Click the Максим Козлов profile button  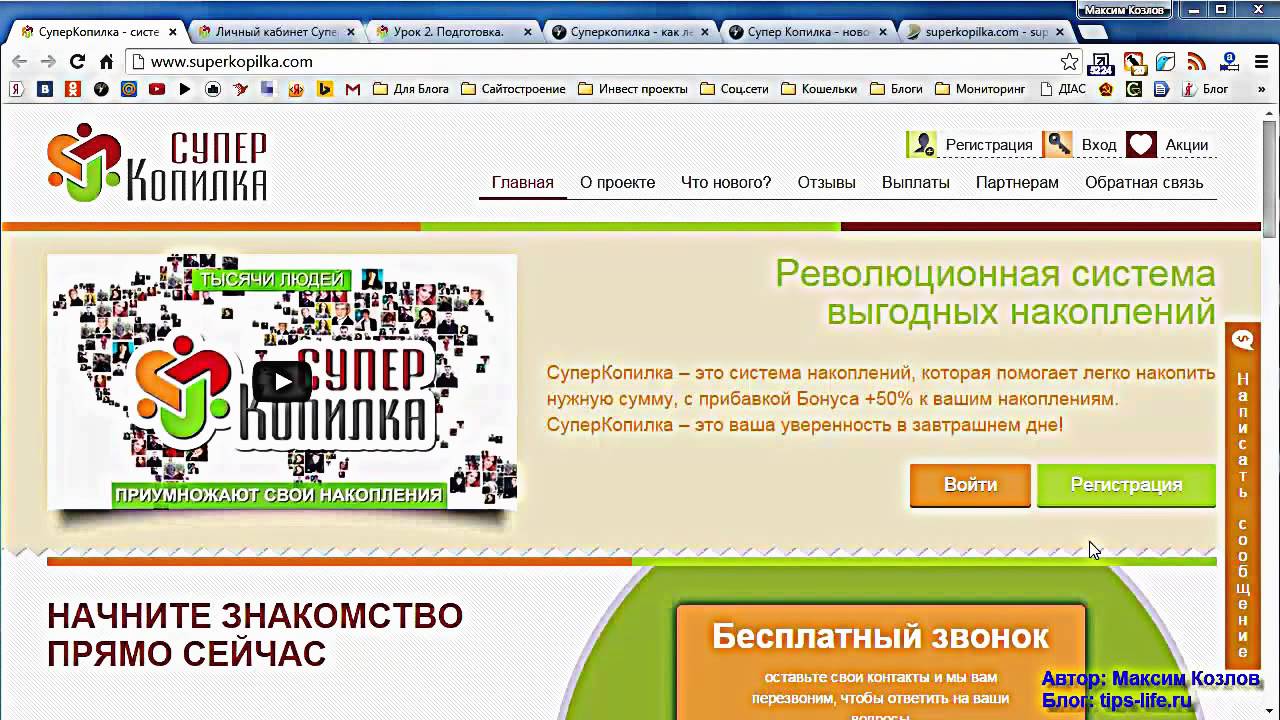click(1125, 9)
